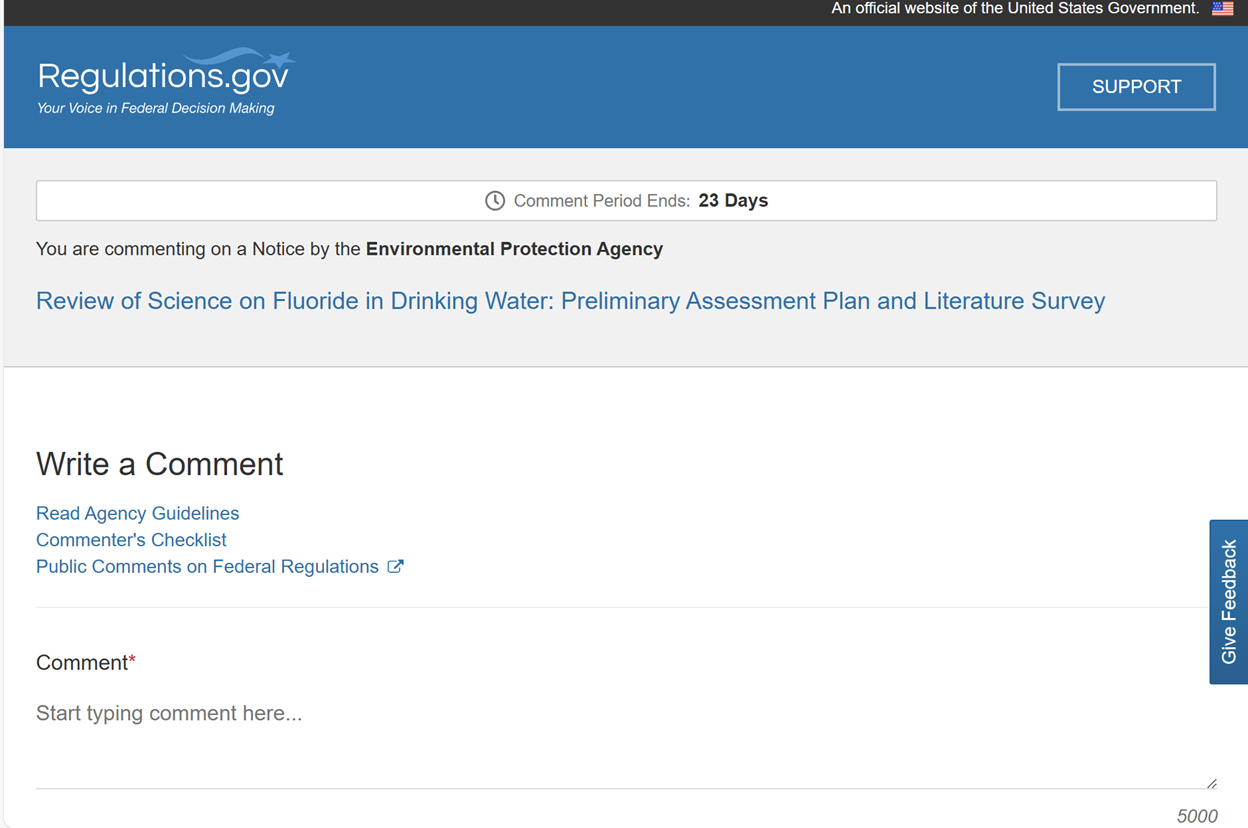Click the external link icon after Public Comments

(396, 567)
